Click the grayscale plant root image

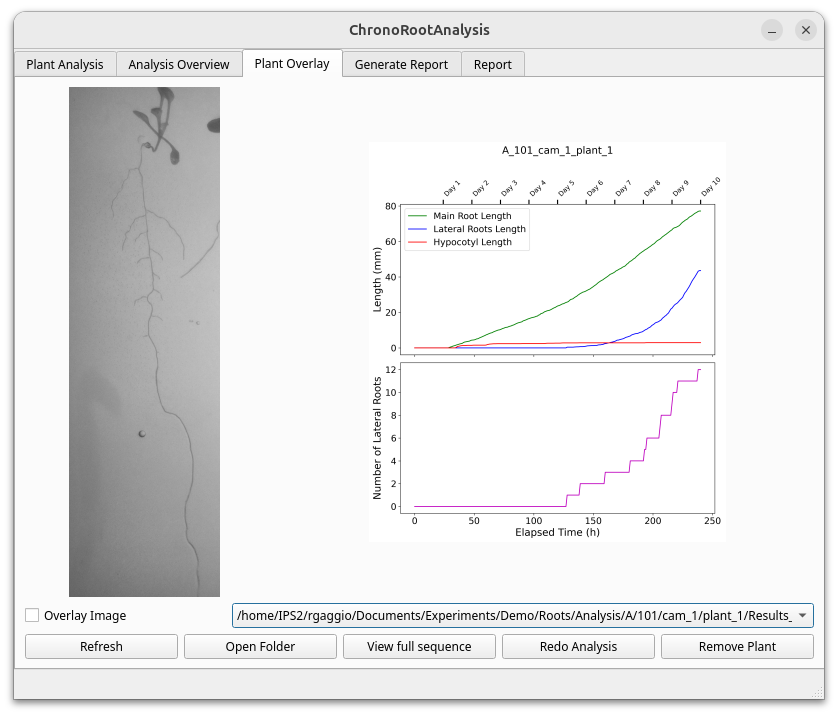(x=144, y=342)
